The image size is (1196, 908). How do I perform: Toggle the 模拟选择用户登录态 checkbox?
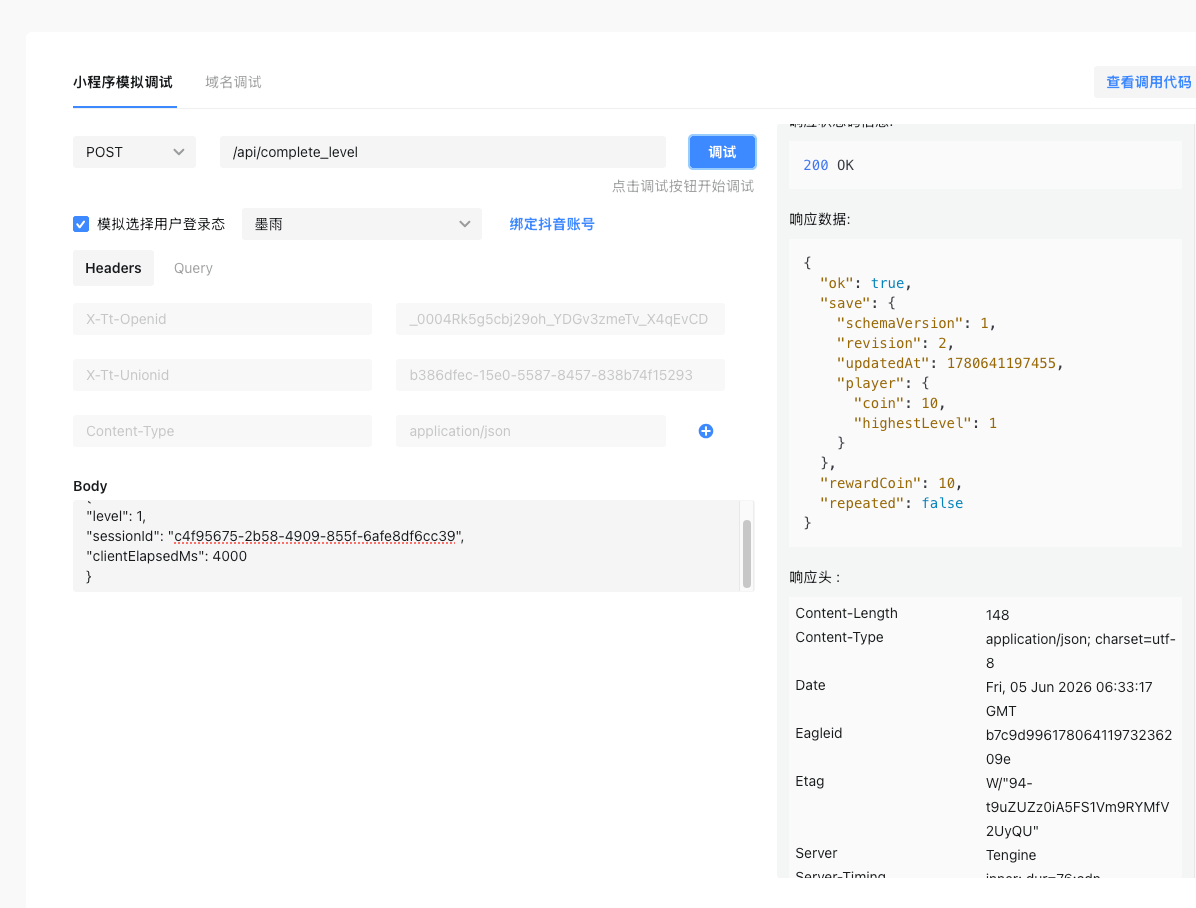tap(81, 224)
